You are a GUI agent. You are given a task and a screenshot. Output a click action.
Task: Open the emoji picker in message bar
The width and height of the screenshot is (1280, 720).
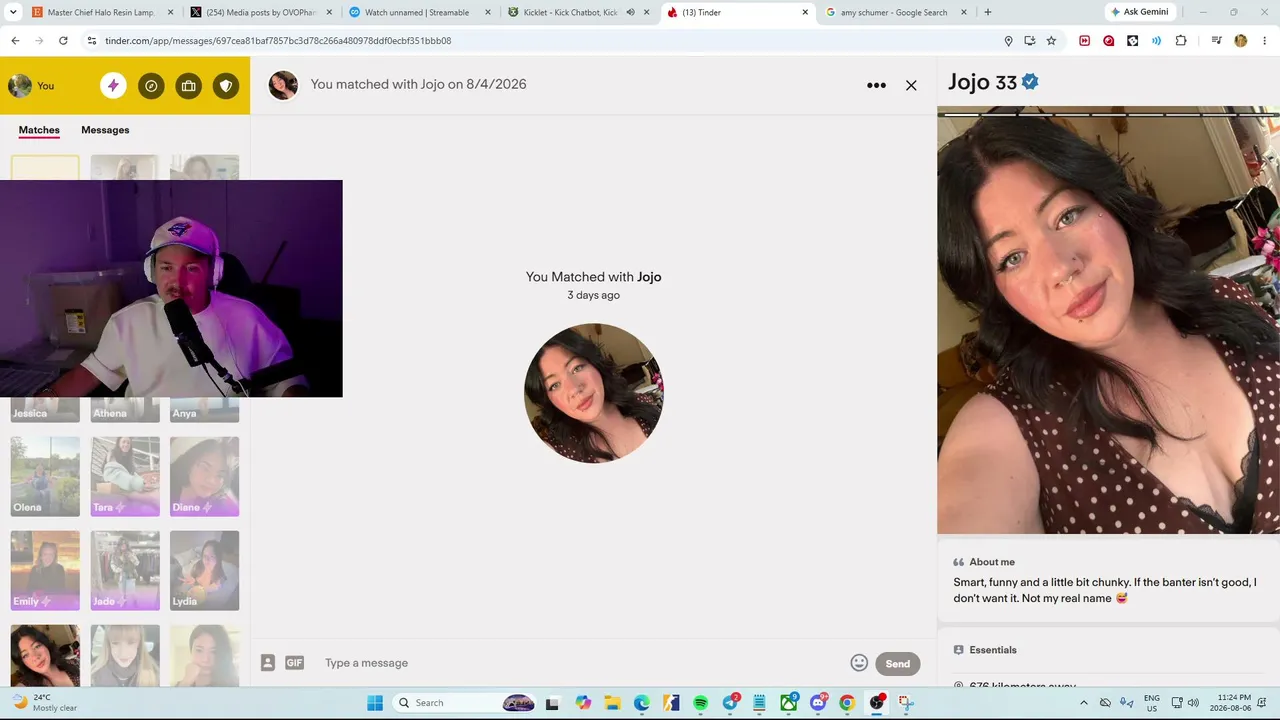[859, 663]
